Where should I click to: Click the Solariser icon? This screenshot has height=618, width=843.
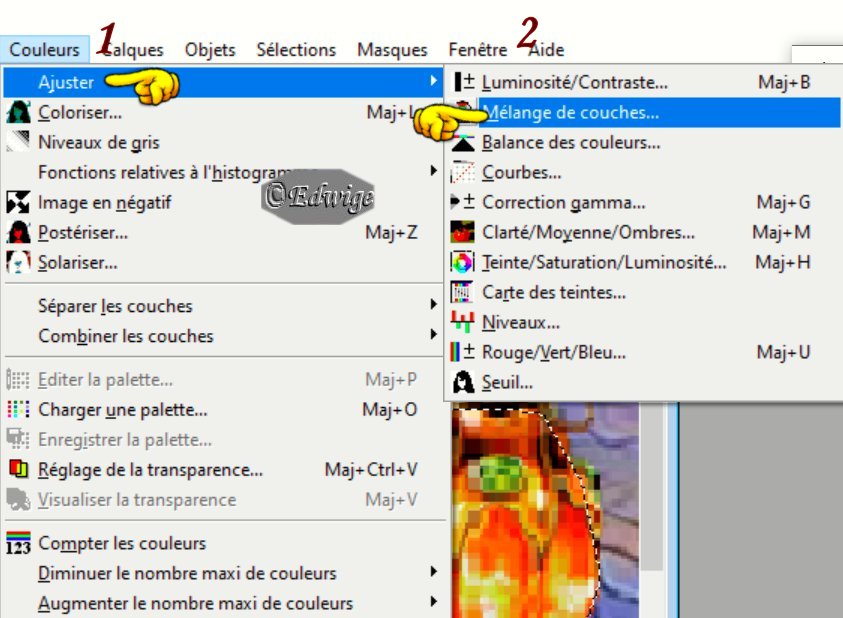click(x=18, y=262)
